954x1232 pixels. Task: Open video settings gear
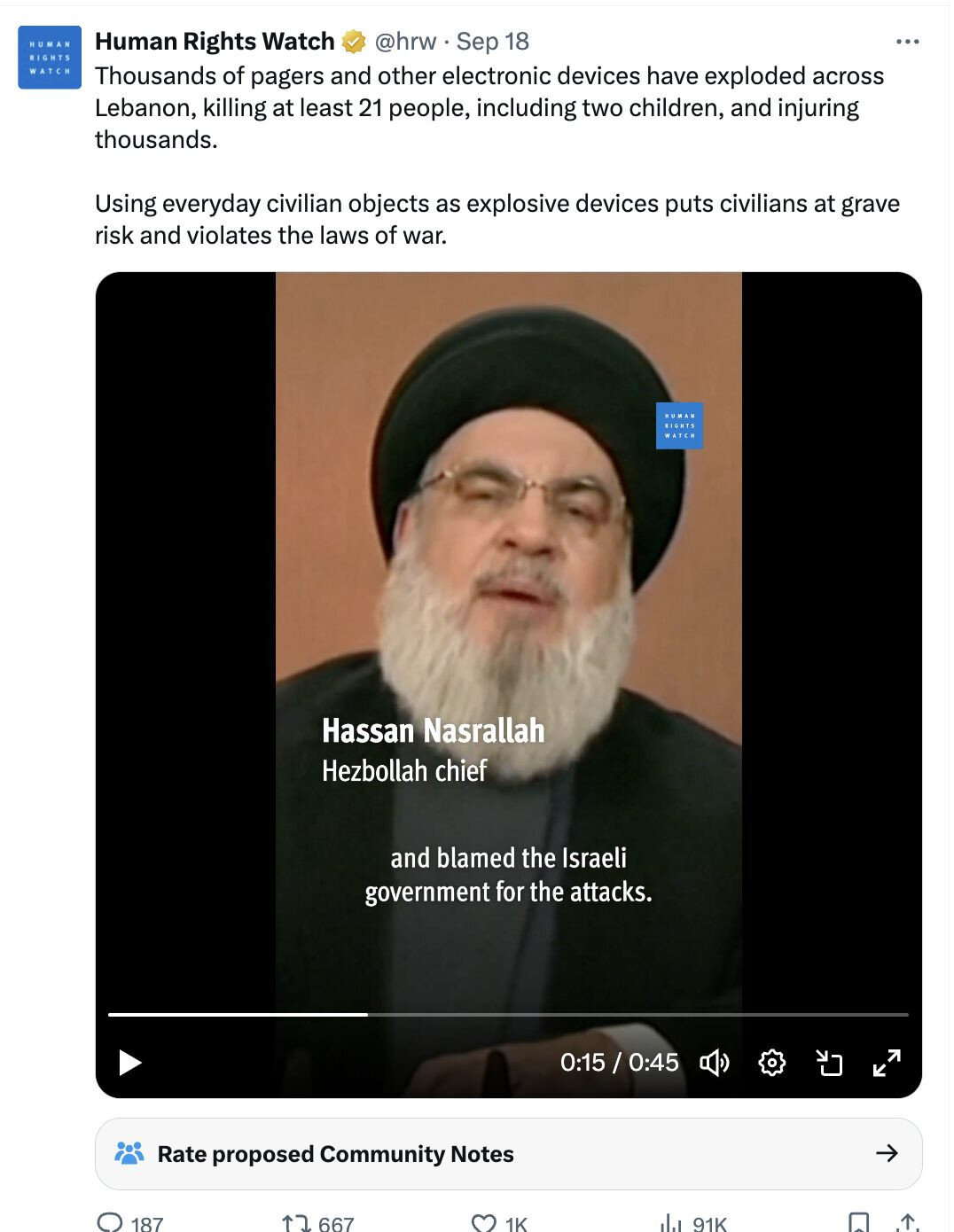pyautogui.click(x=772, y=1062)
